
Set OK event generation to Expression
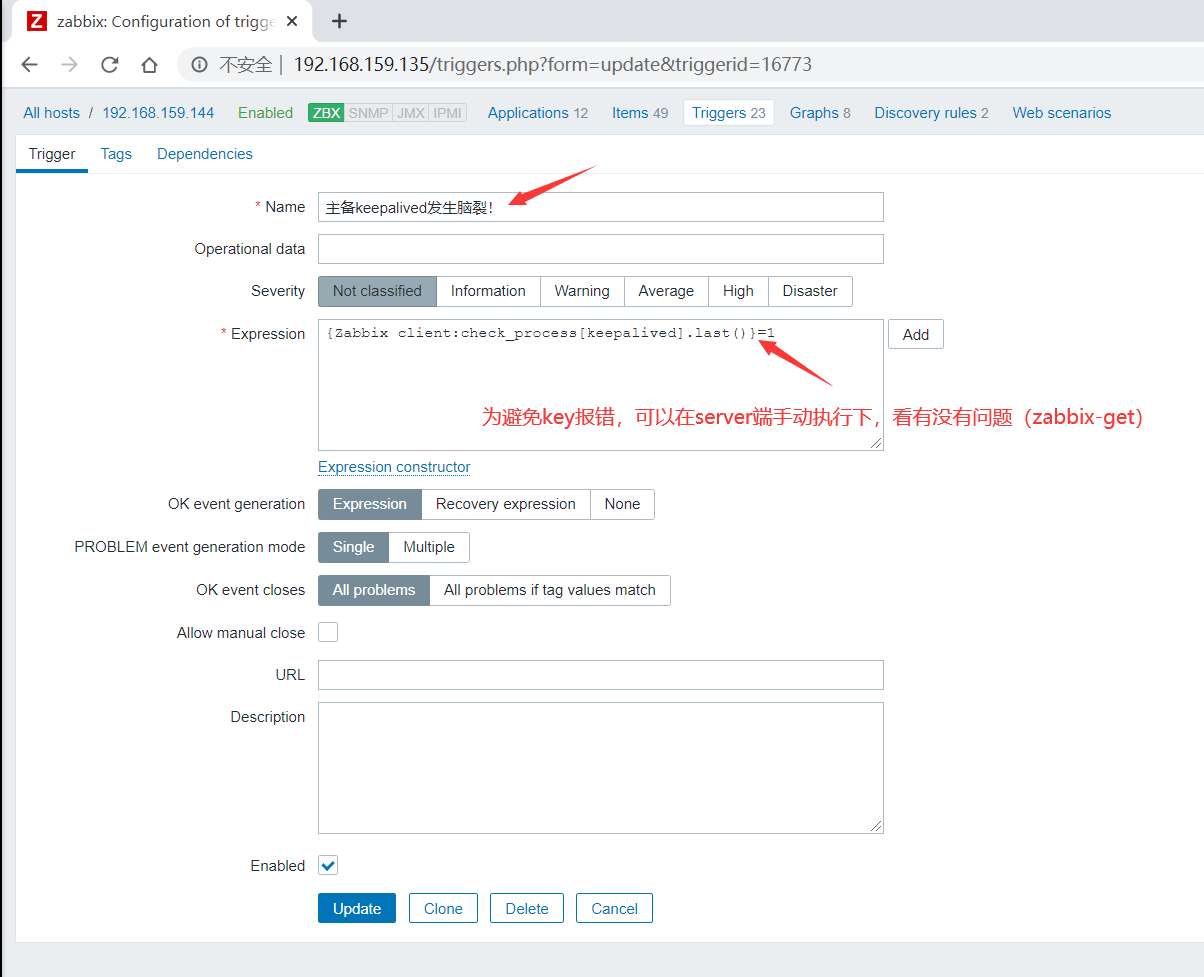point(370,504)
